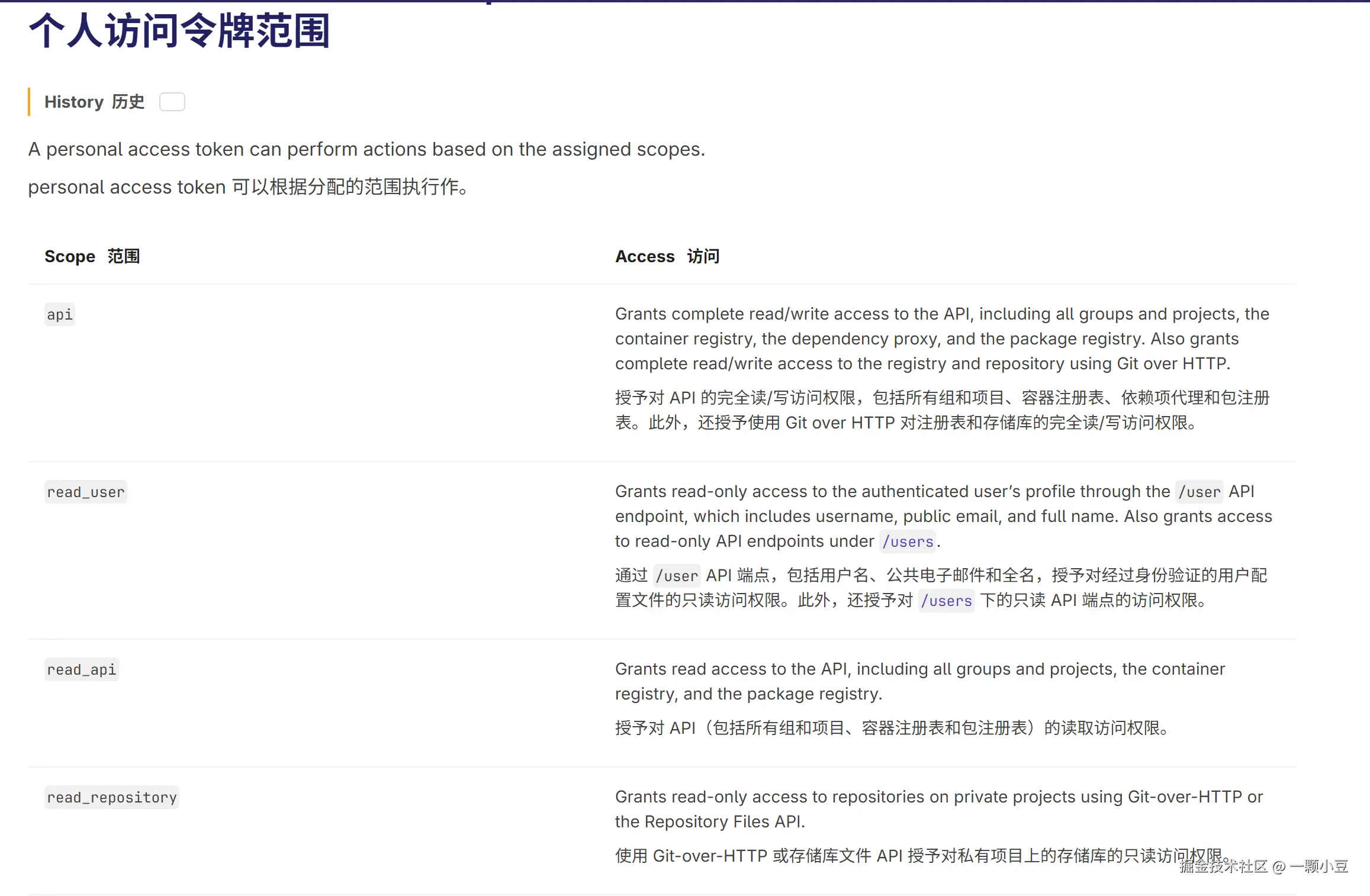Click the 个人访问令牌范围 page heading

(x=179, y=31)
